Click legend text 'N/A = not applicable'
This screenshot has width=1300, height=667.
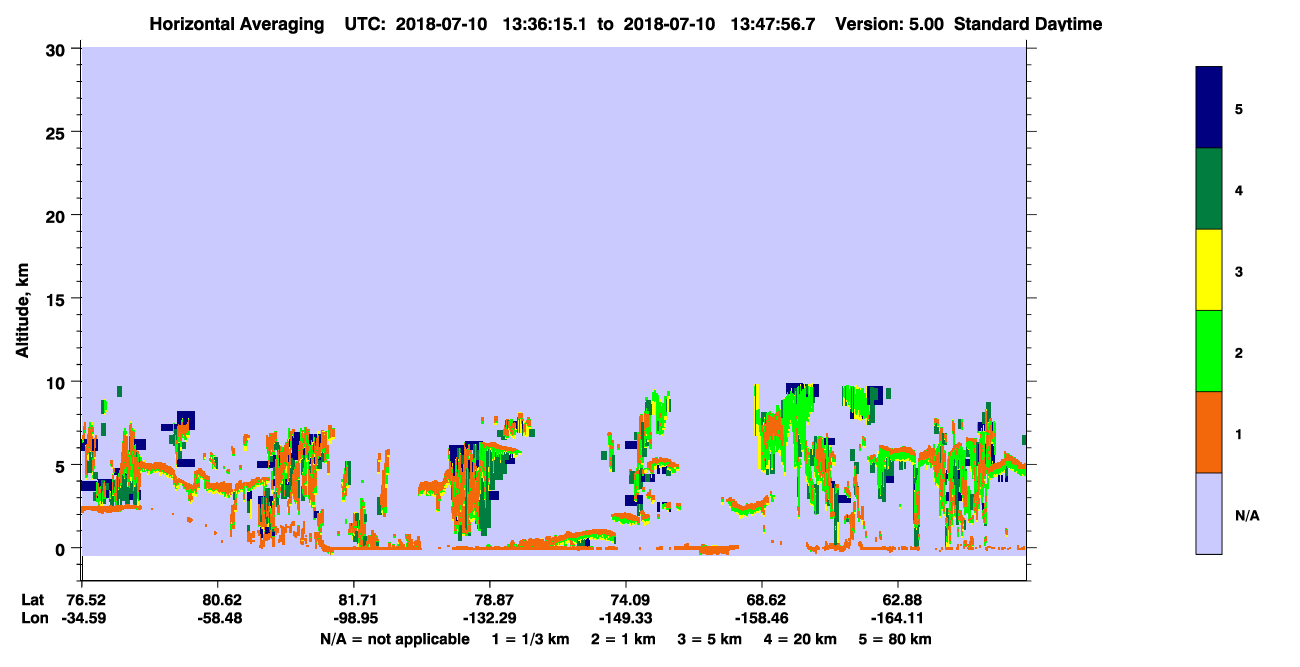coord(394,639)
